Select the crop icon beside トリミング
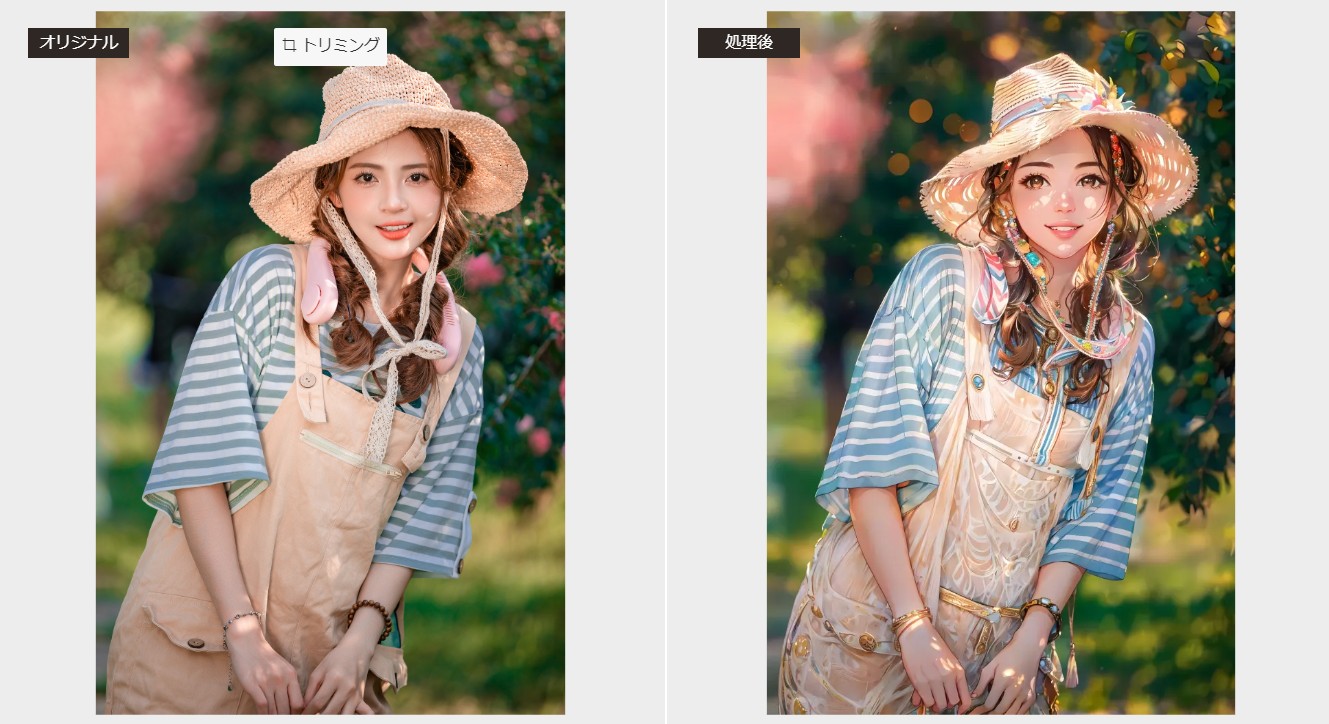The image size is (1329, 724). tap(290, 45)
